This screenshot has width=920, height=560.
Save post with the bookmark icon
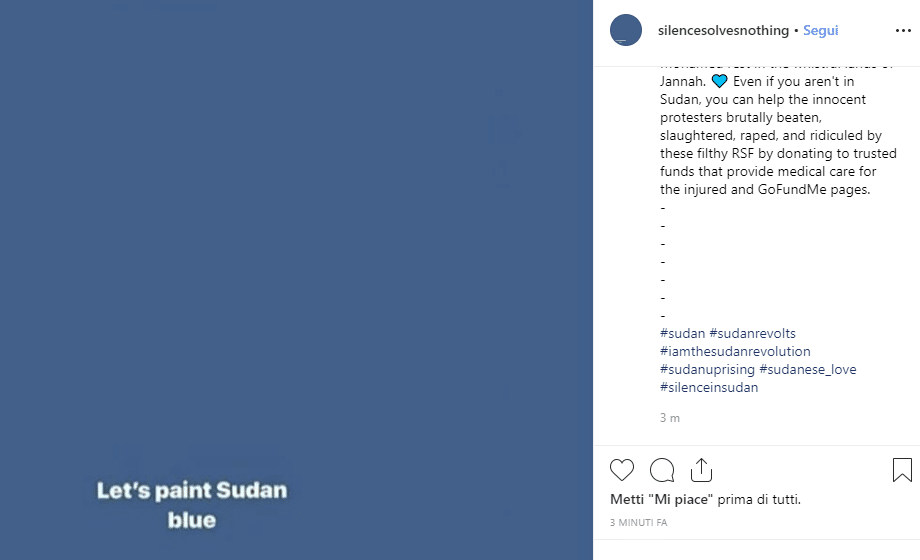click(x=901, y=470)
